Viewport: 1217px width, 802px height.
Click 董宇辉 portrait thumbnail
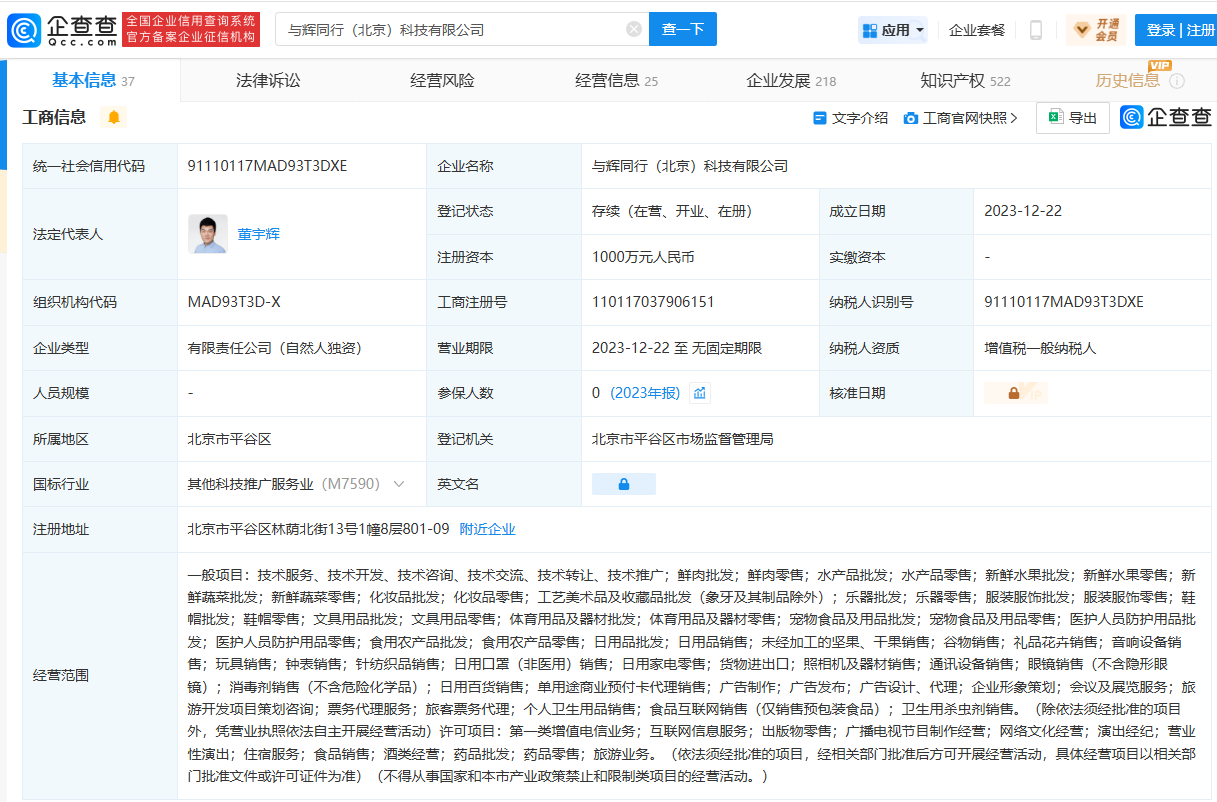pos(208,234)
